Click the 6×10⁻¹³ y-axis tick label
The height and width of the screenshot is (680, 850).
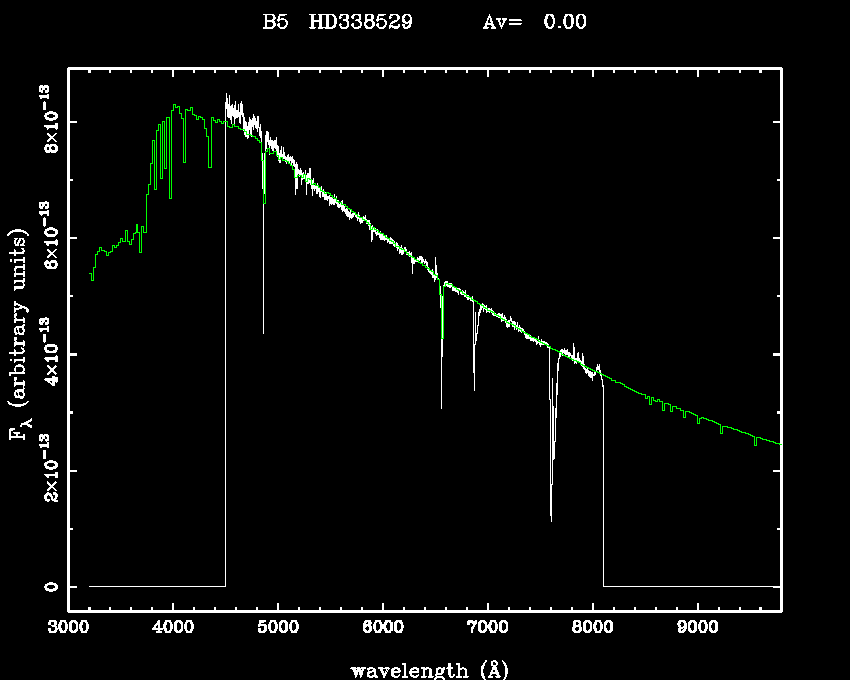coord(47,238)
